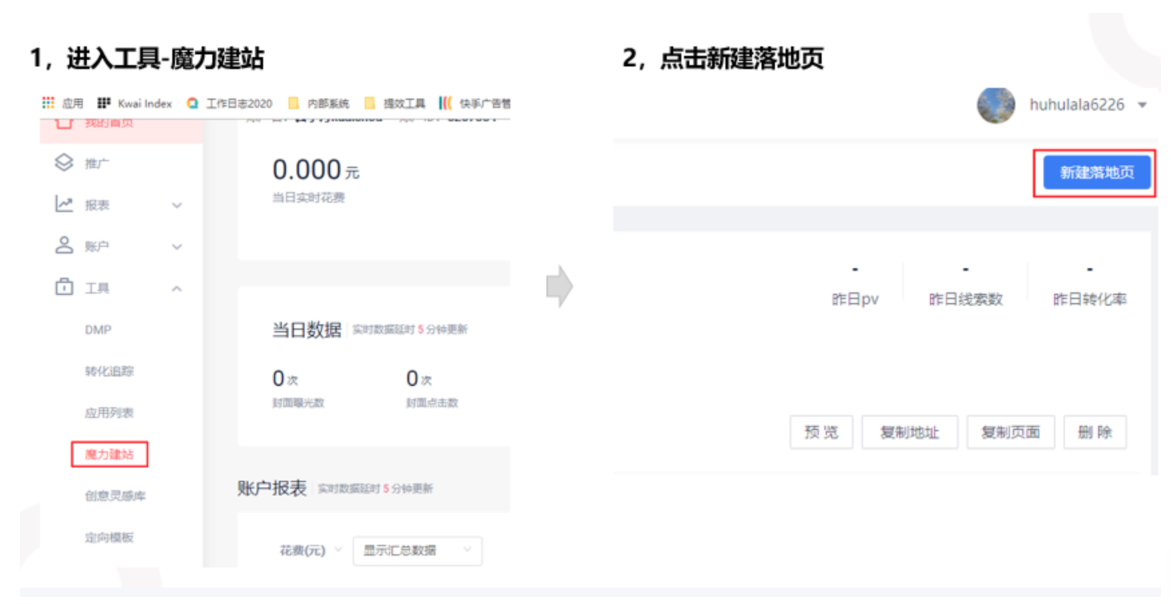Viewport: 1171px width, 604px height.
Task: Expand the 报表 submenu chevron
Action: pos(177,205)
